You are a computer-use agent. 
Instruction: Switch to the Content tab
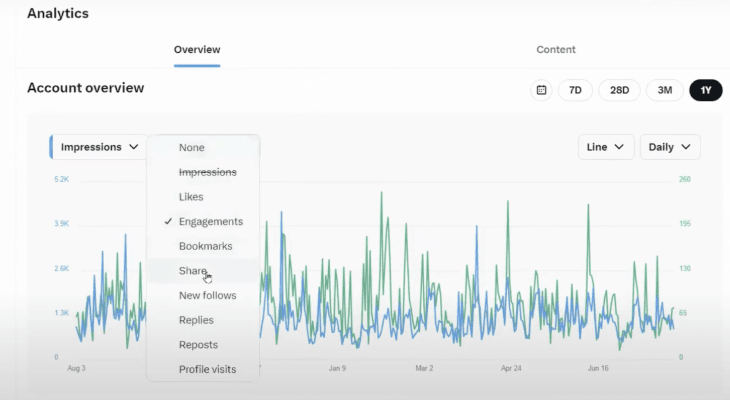click(556, 50)
